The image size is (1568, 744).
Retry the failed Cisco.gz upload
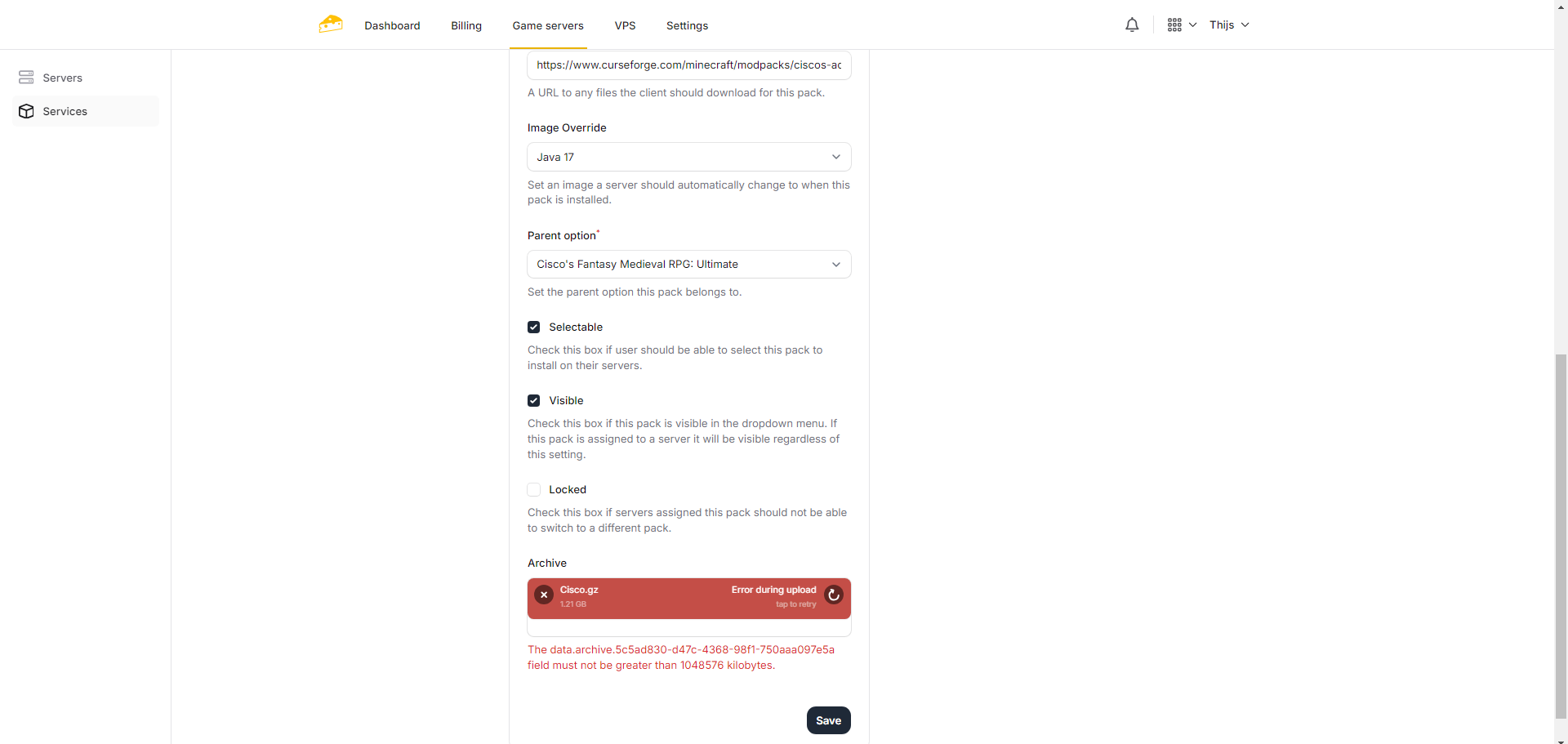833,595
